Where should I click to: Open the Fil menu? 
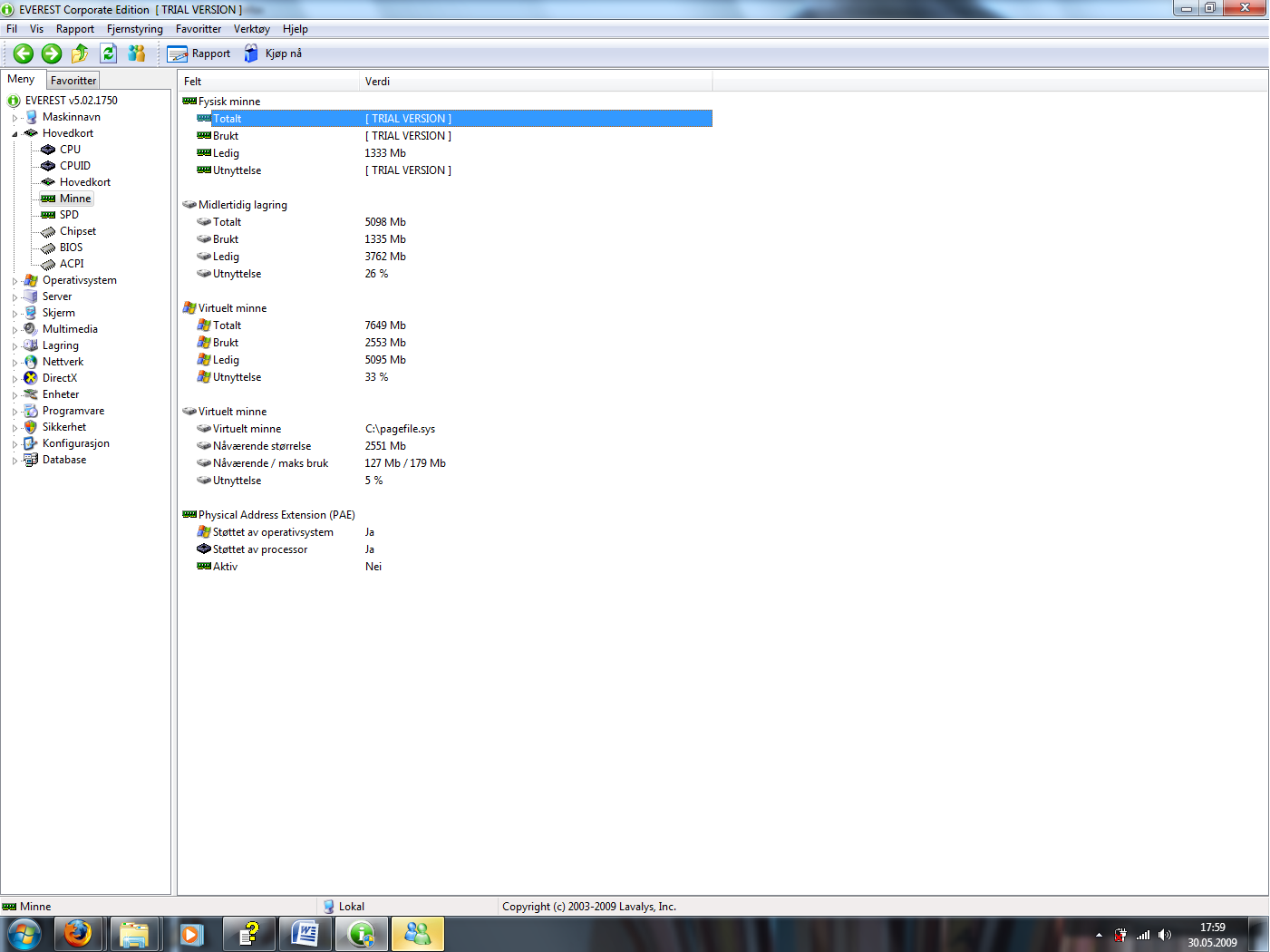point(12,29)
